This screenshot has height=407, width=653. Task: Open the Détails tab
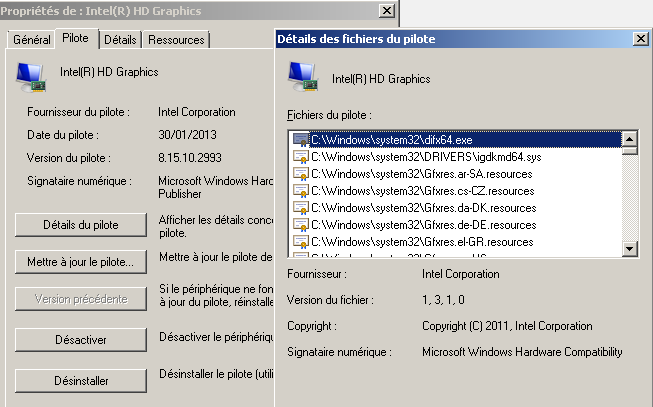(x=120, y=40)
